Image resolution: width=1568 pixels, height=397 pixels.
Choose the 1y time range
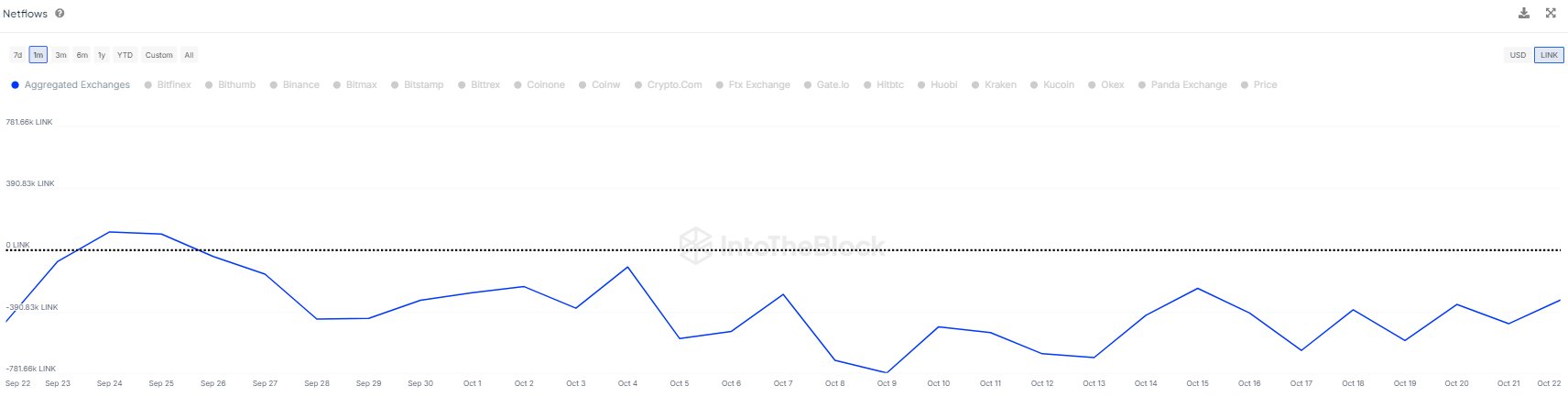[x=102, y=55]
